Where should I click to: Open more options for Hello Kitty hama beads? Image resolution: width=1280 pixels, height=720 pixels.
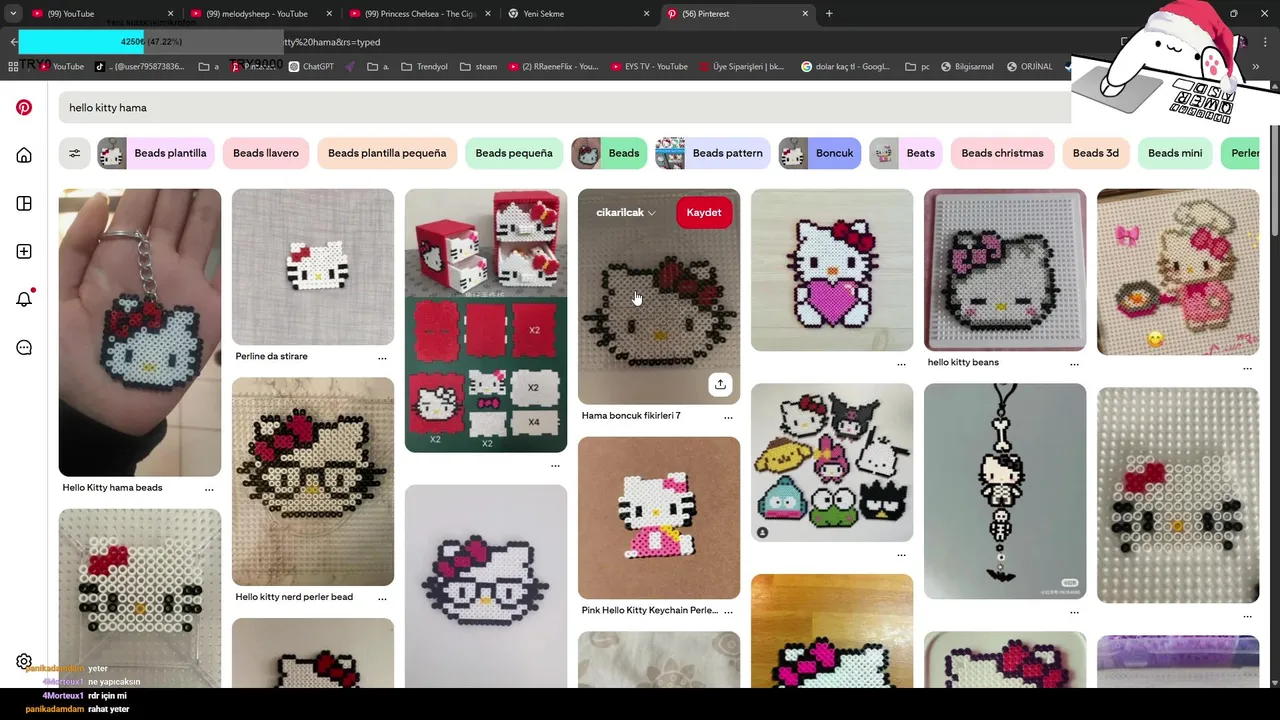pos(209,489)
